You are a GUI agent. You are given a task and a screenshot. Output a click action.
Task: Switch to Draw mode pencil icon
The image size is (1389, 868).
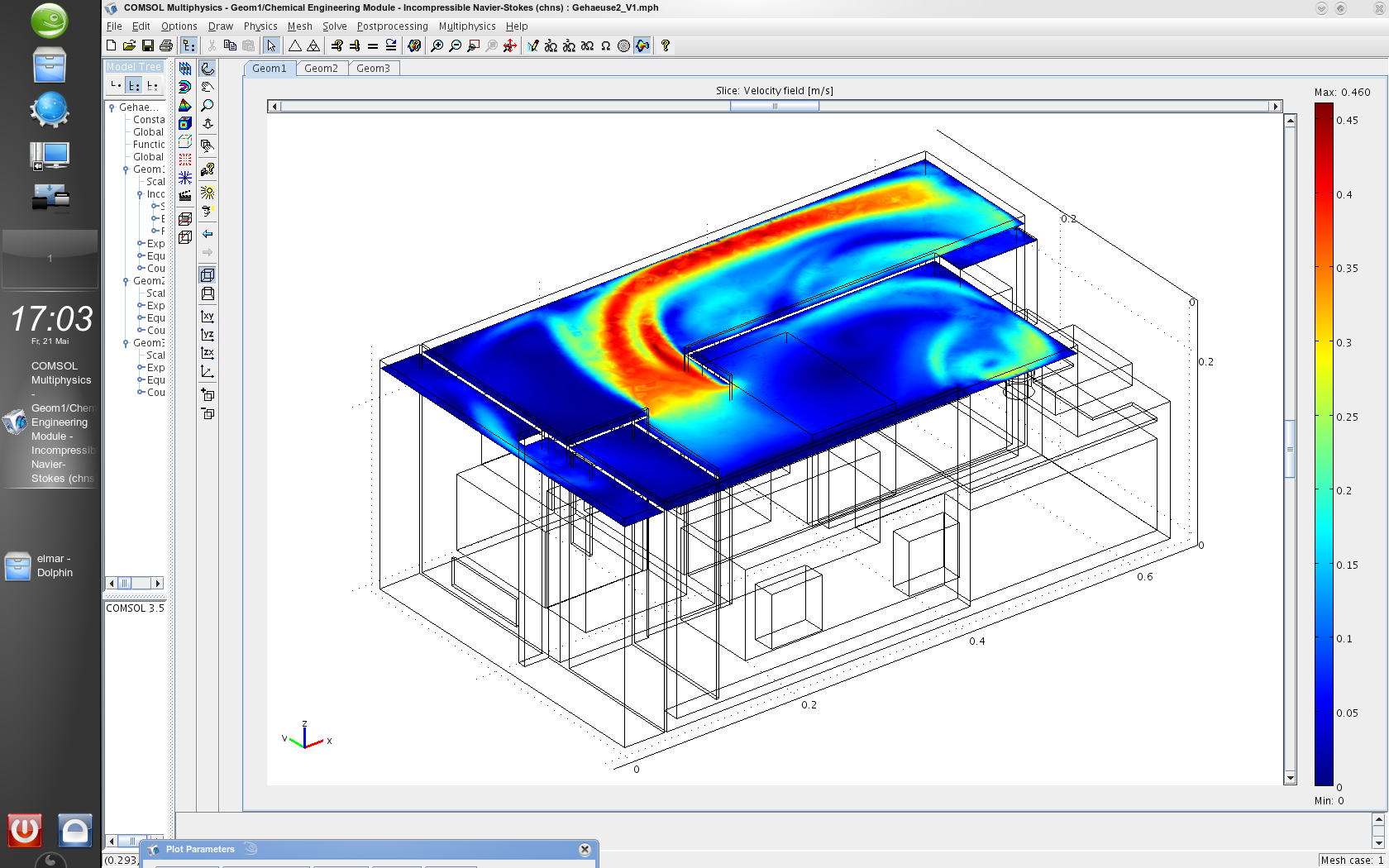tap(533, 45)
